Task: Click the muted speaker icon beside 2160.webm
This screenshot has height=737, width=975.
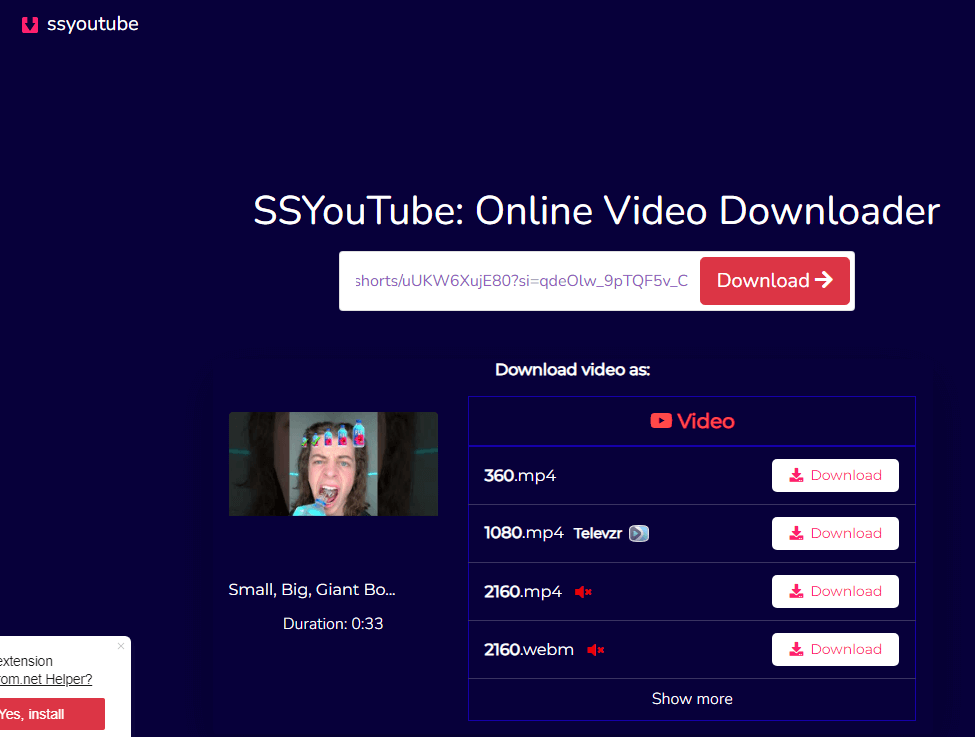Action: (596, 650)
